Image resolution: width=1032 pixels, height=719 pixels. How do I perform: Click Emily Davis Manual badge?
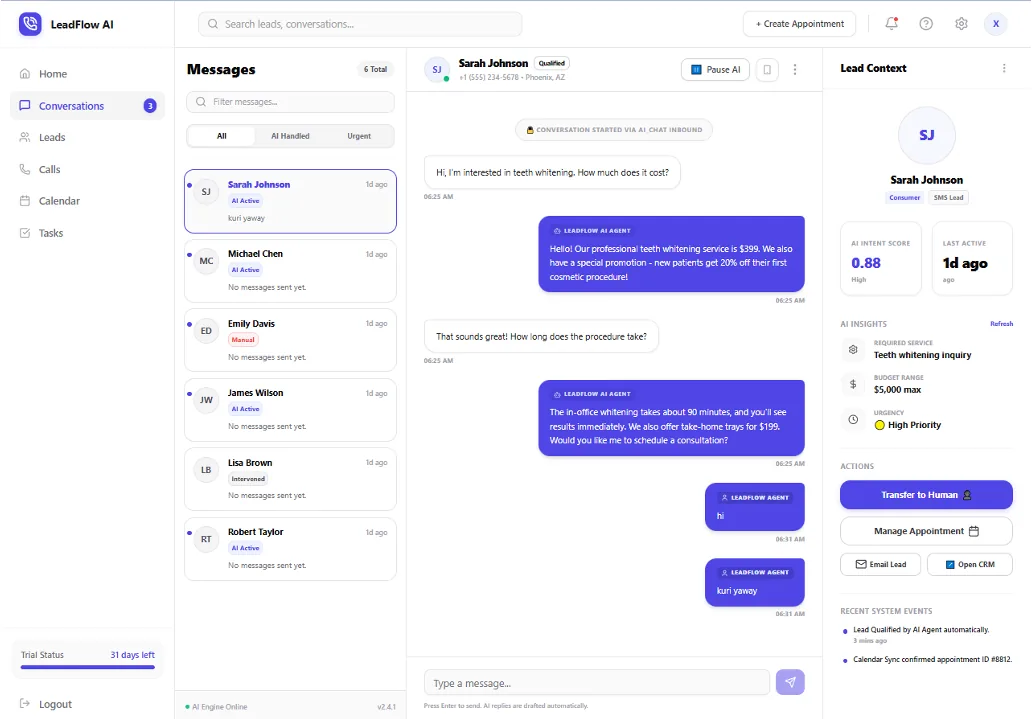click(243, 340)
